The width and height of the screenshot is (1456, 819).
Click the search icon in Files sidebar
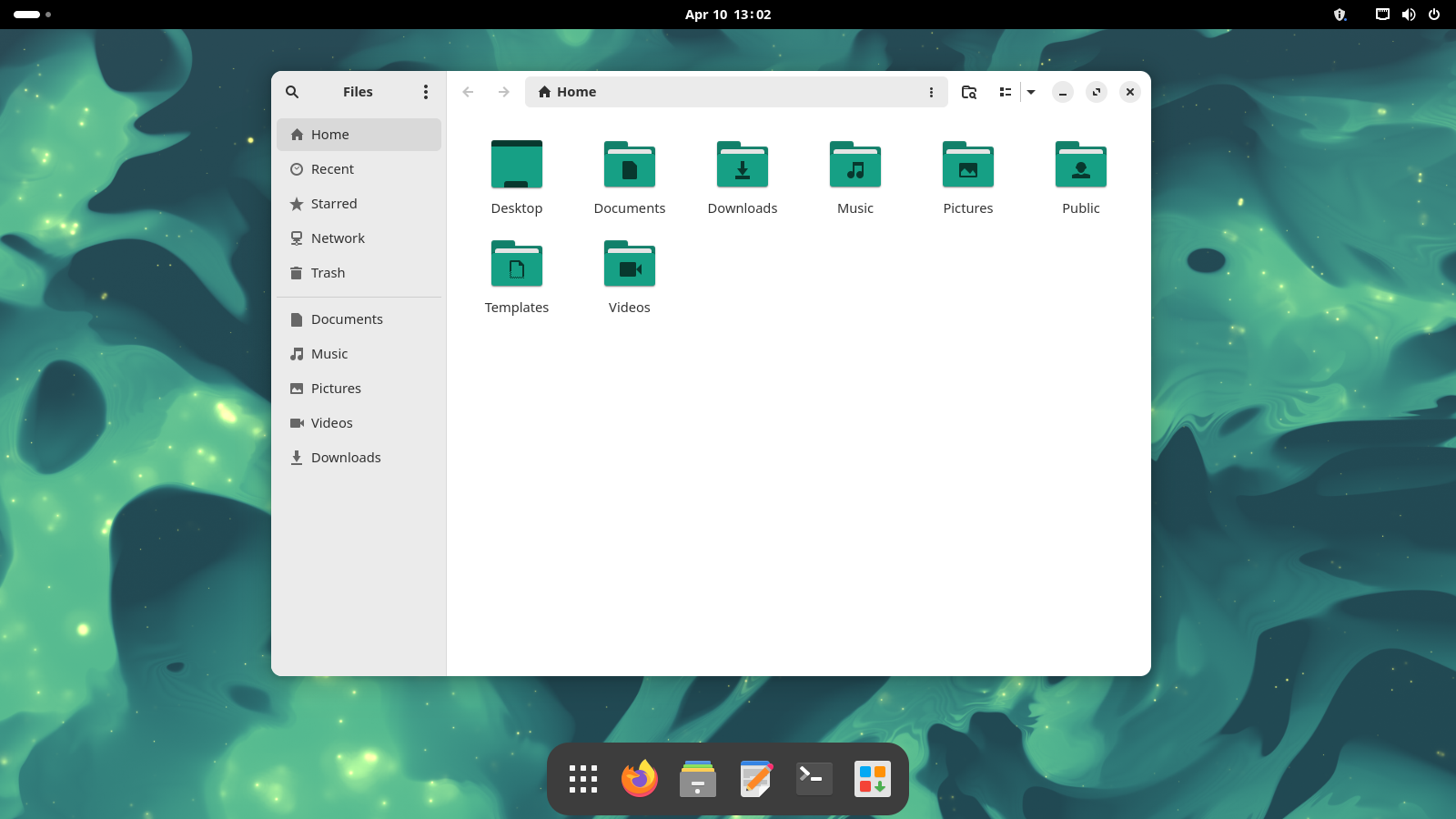coord(292,92)
